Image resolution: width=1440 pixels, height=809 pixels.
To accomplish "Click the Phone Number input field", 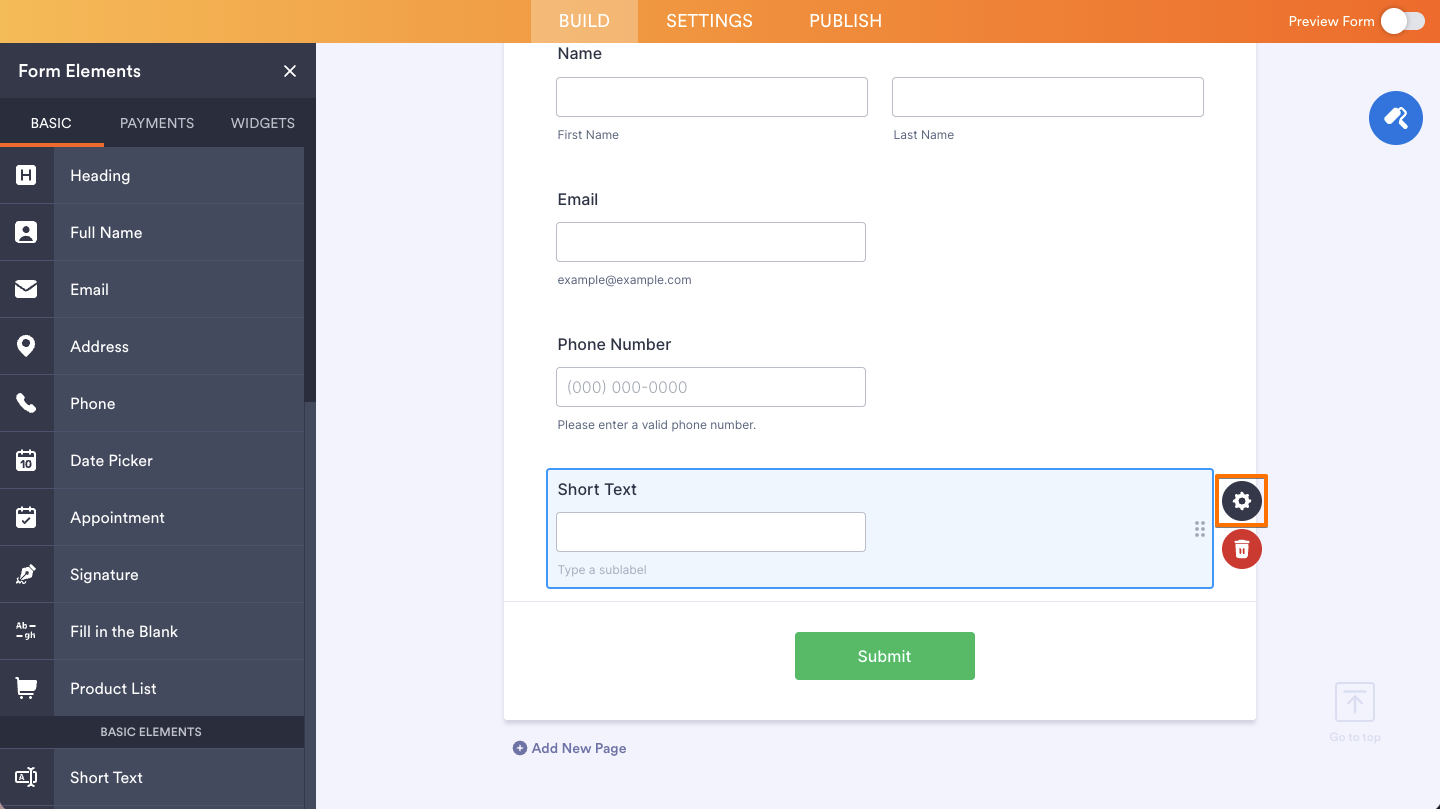I will coord(711,387).
